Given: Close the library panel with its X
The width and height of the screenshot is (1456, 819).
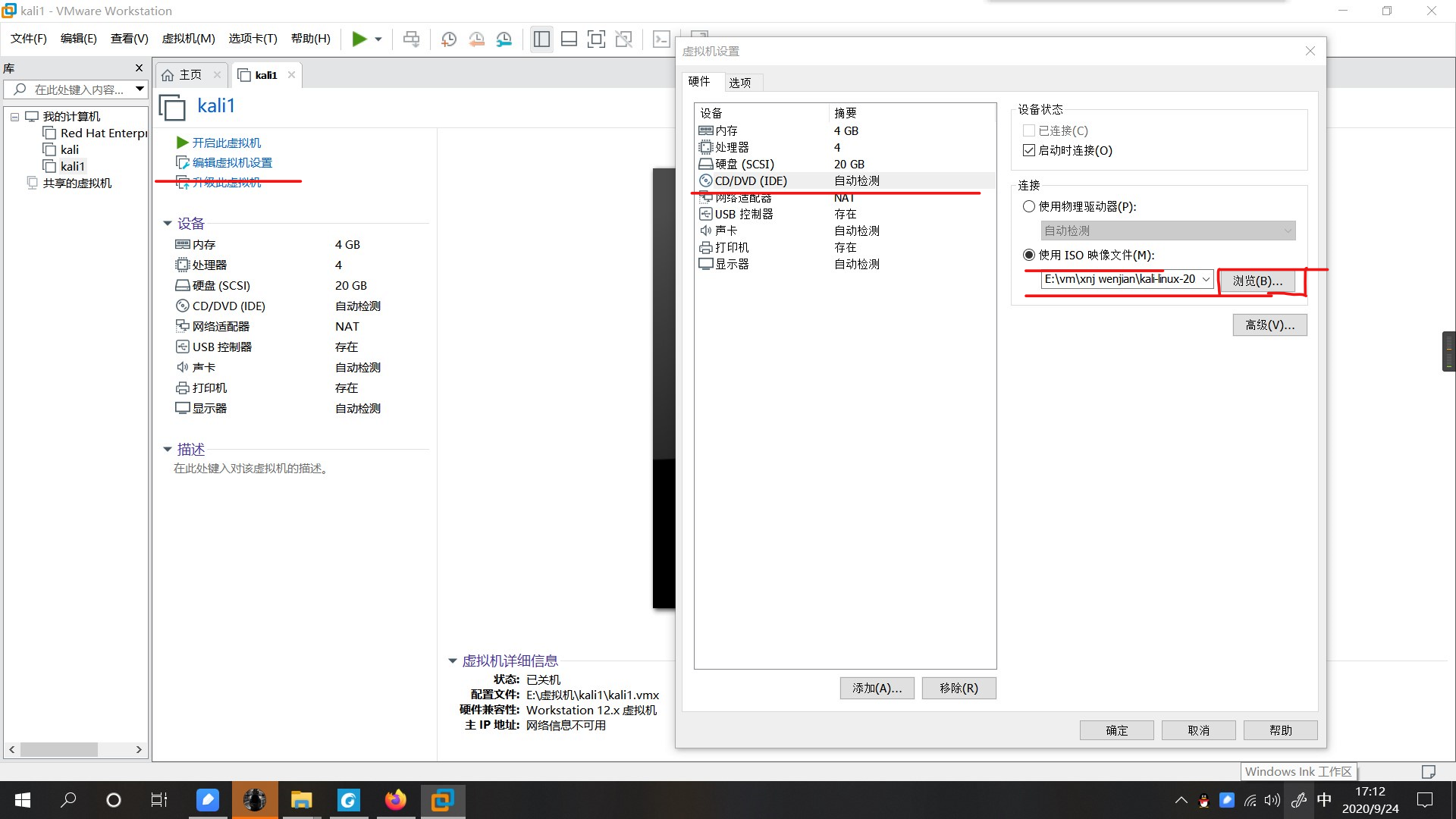Looking at the screenshot, I should pyautogui.click(x=139, y=68).
